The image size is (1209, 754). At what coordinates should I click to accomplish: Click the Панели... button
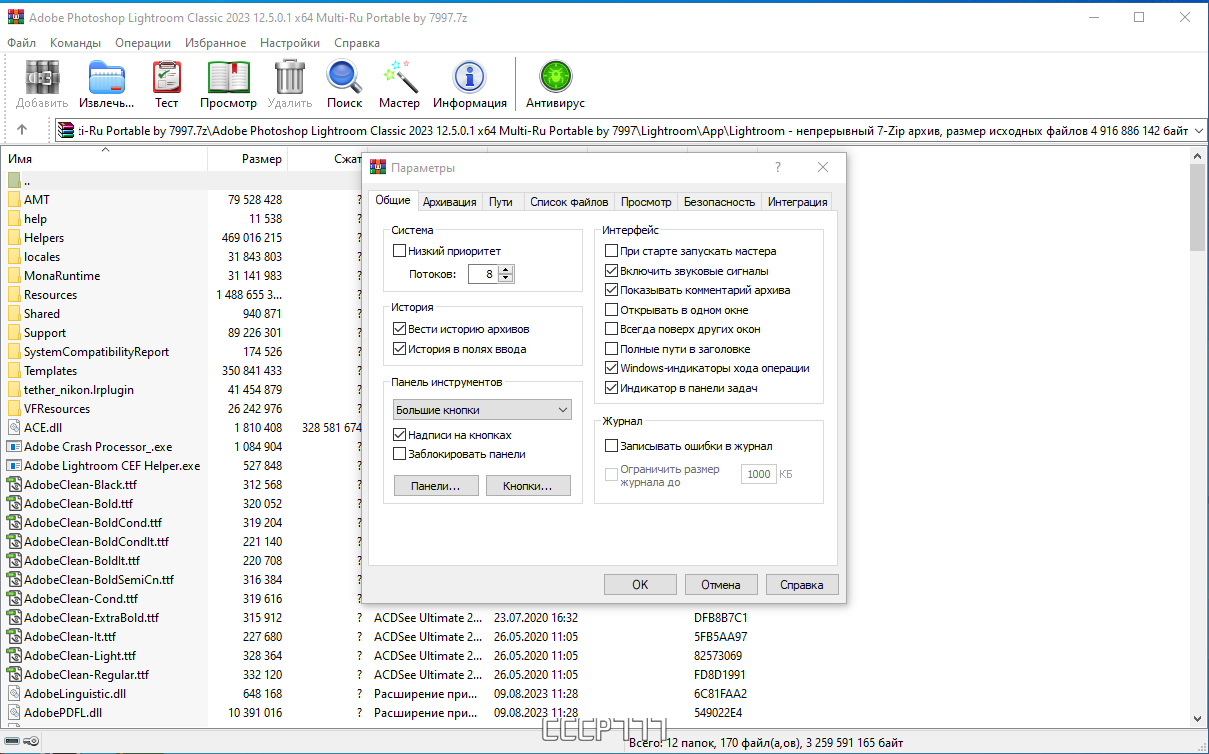point(435,486)
